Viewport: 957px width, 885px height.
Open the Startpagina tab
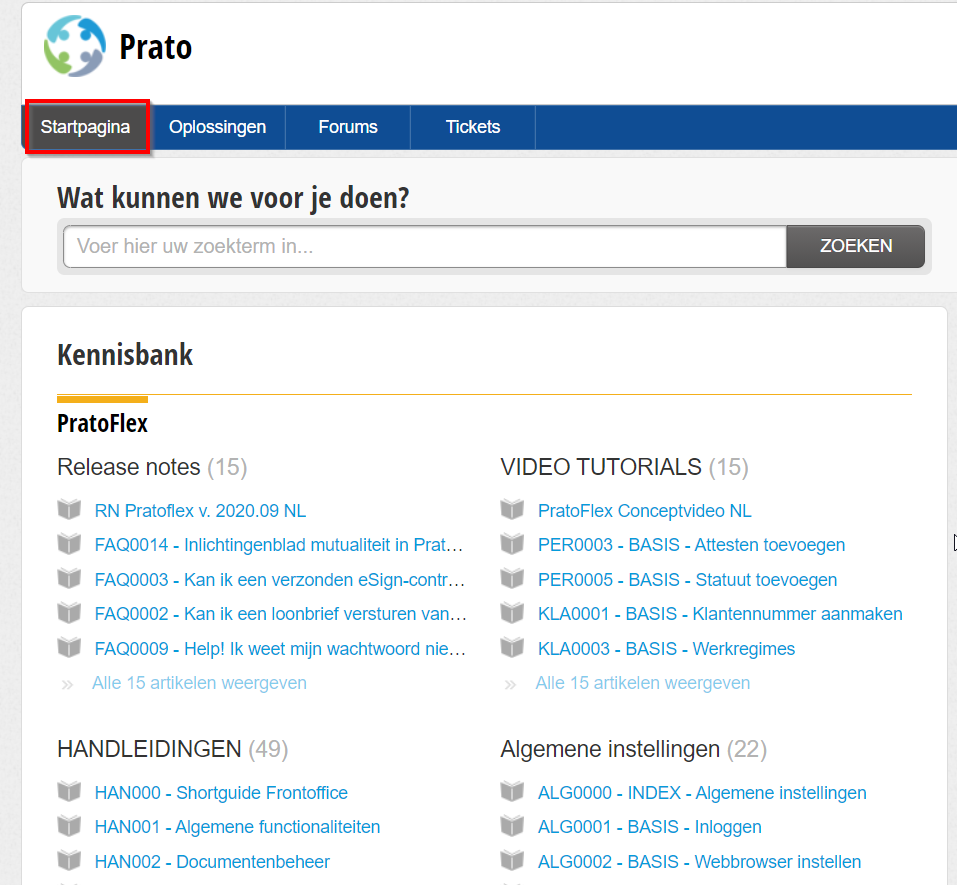point(85,127)
